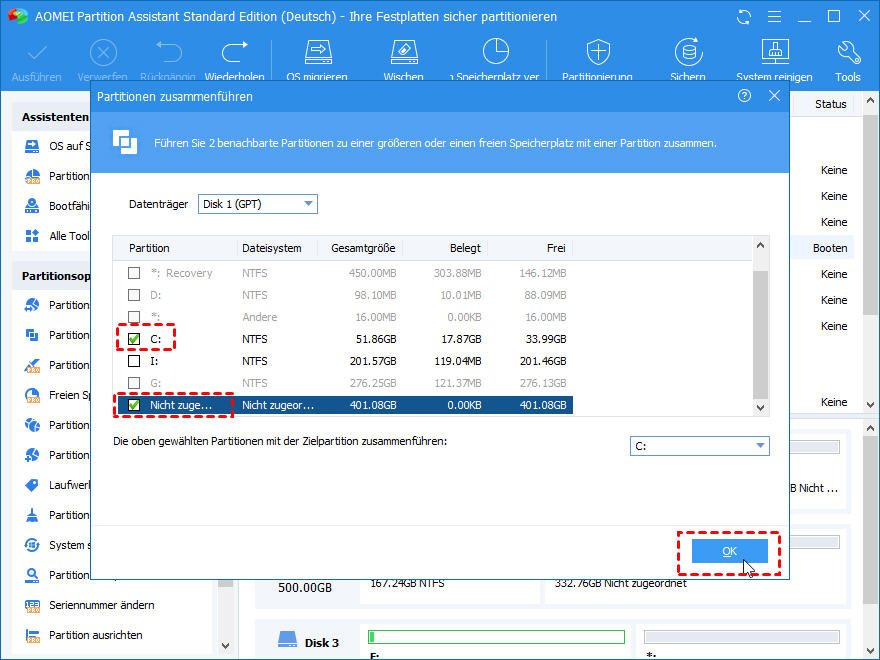Image resolution: width=880 pixels, height=660 pixels.
Task: Uncheck the Nicht zugeordnet partition checkbox
Action: [x=134, y=405]
